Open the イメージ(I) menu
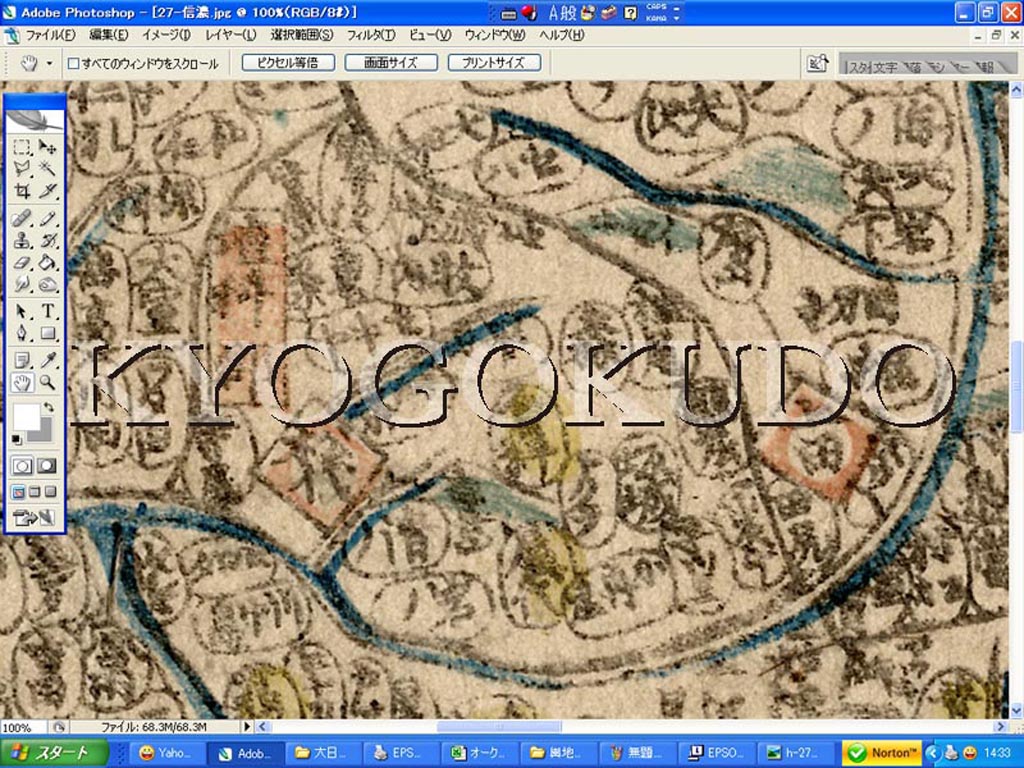Image resolution: width=1024 pixels, height=768 pixels. pyautogui.click(x=167, y=35)
